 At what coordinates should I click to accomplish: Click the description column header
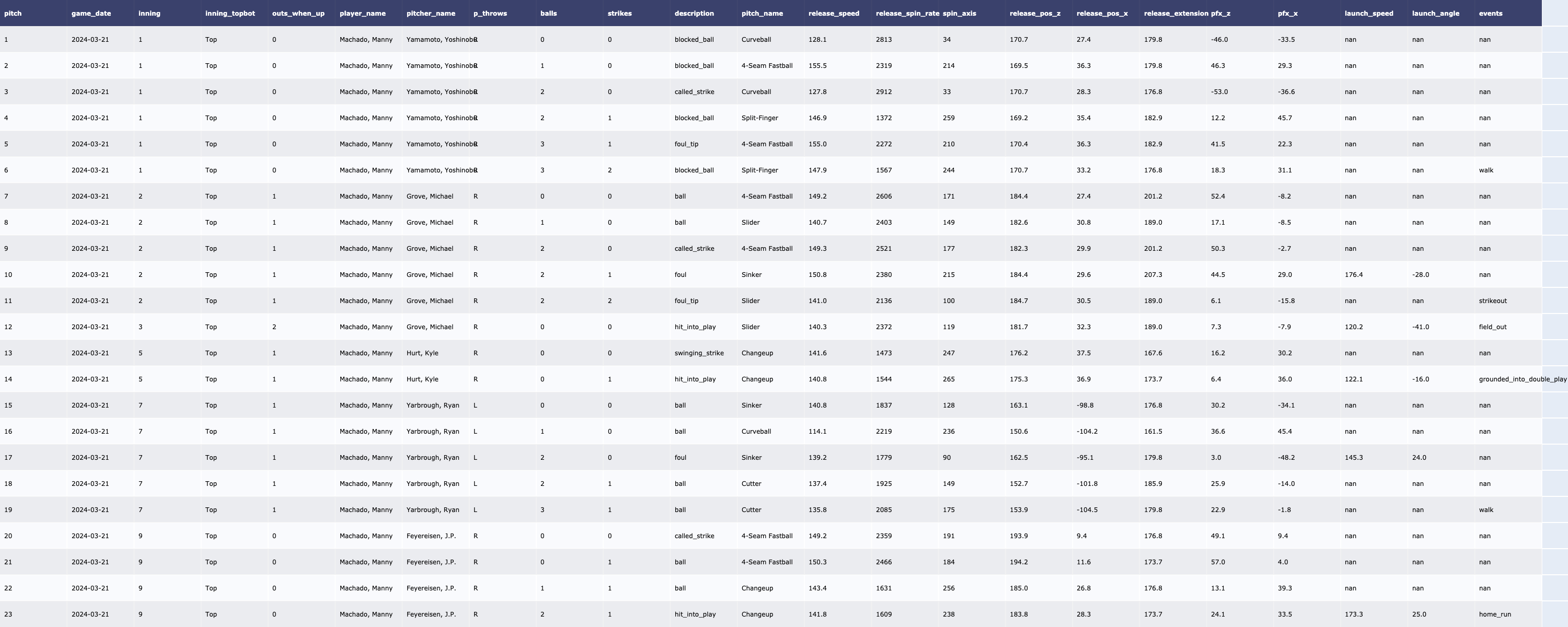click(694, 14)
